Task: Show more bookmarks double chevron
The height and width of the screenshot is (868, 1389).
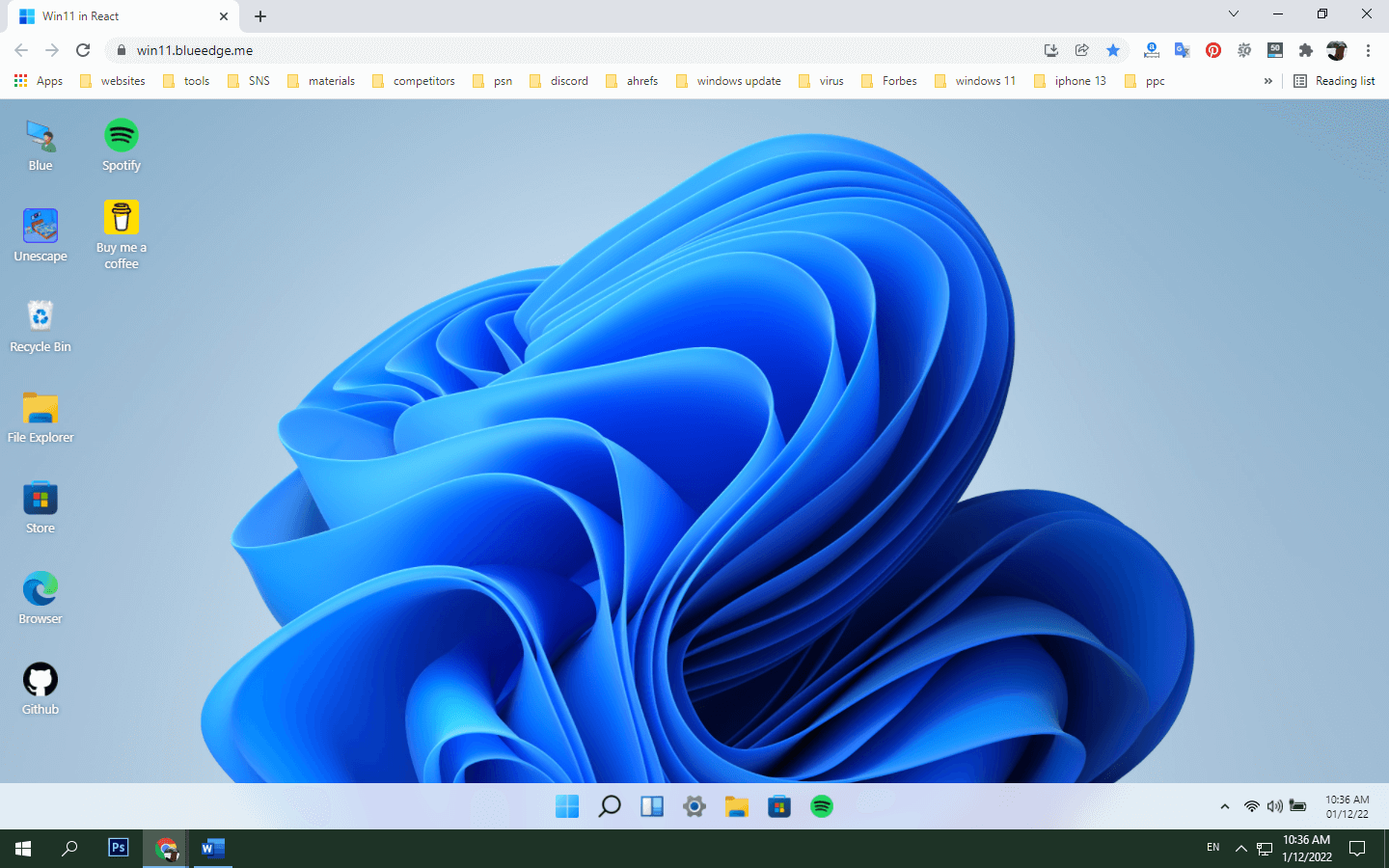Action: click(x=1267, y=81)
